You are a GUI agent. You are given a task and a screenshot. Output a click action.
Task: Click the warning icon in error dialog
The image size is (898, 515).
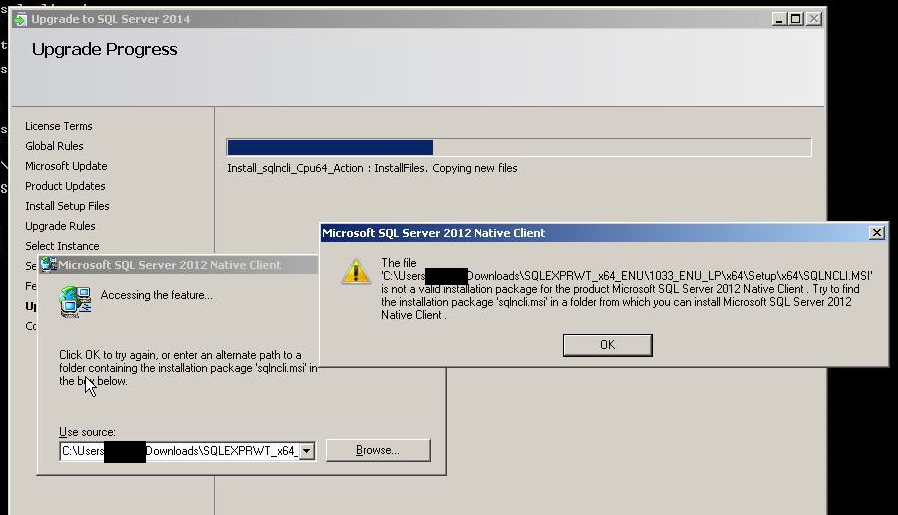[x=356, y=271]
